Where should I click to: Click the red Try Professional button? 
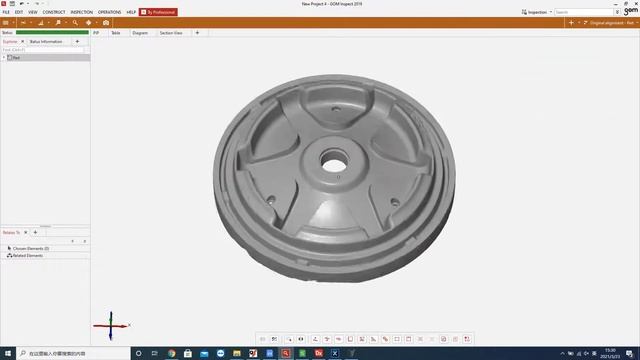tap(158, 12)
